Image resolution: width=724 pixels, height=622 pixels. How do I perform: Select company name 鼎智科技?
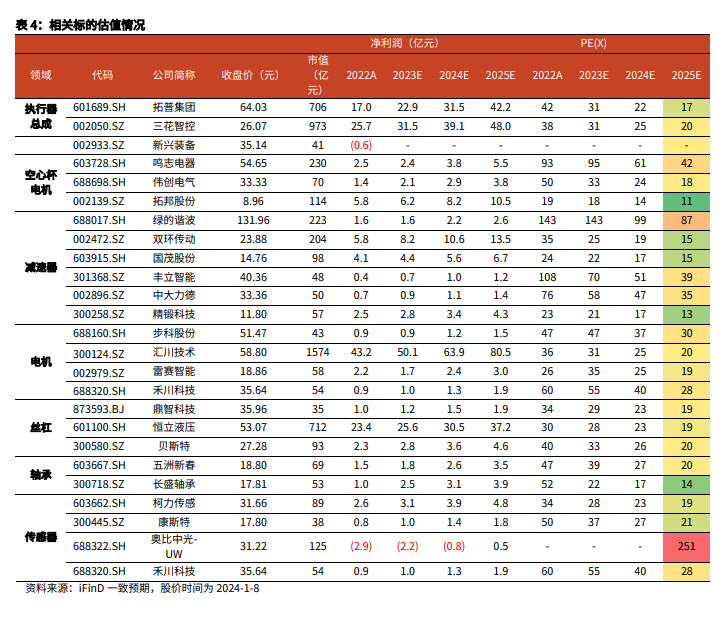174,410
